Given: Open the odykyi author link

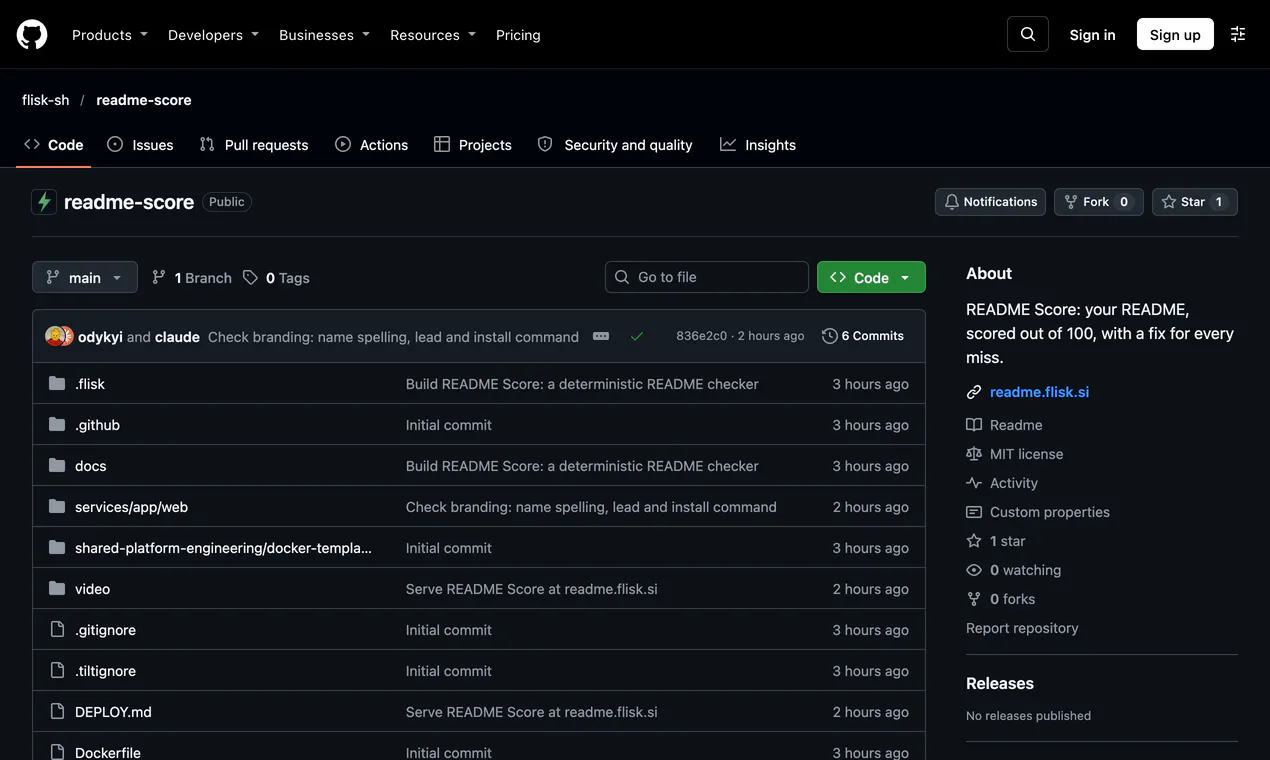Looking at the screenshot, I should tap(100, 337).
